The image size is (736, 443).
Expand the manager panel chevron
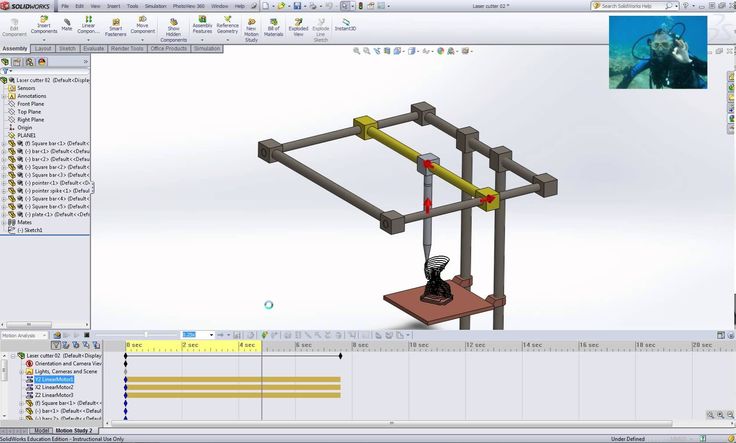click(x=85, y=61)
